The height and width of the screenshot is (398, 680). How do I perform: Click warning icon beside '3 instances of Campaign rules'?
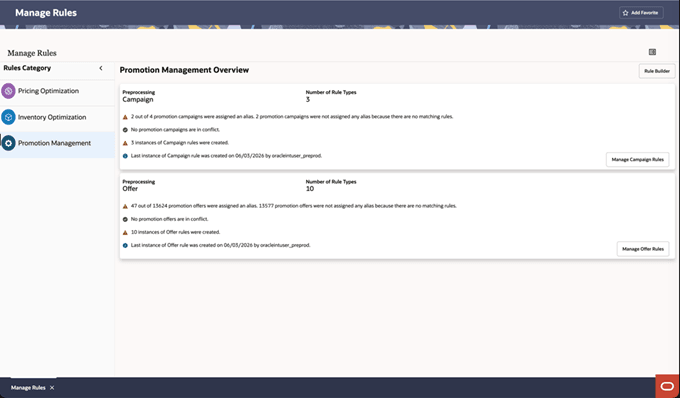(x=125, y=143)
